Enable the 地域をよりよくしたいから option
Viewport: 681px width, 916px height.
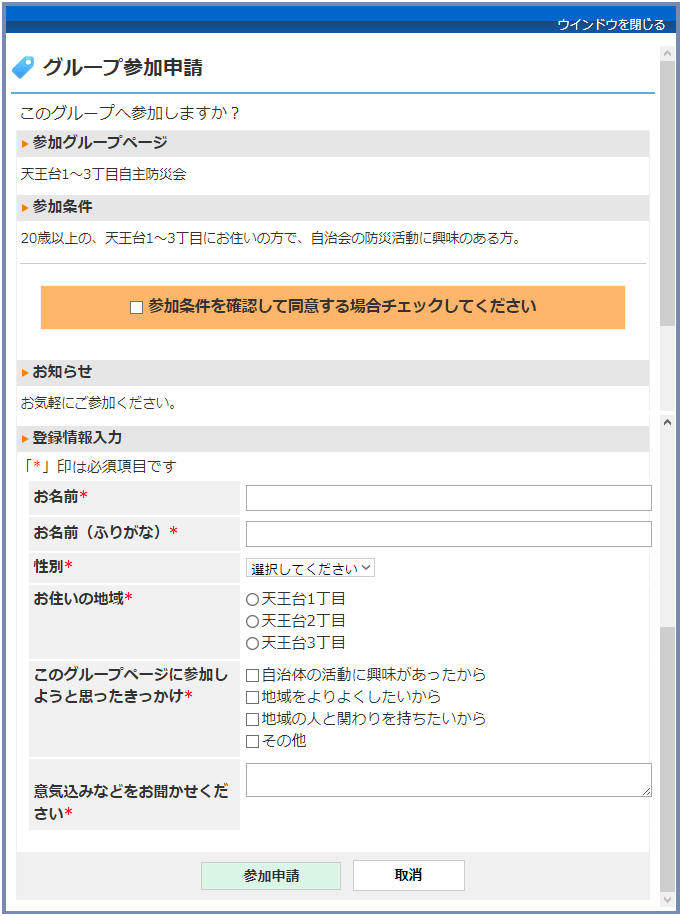point(253,697)
